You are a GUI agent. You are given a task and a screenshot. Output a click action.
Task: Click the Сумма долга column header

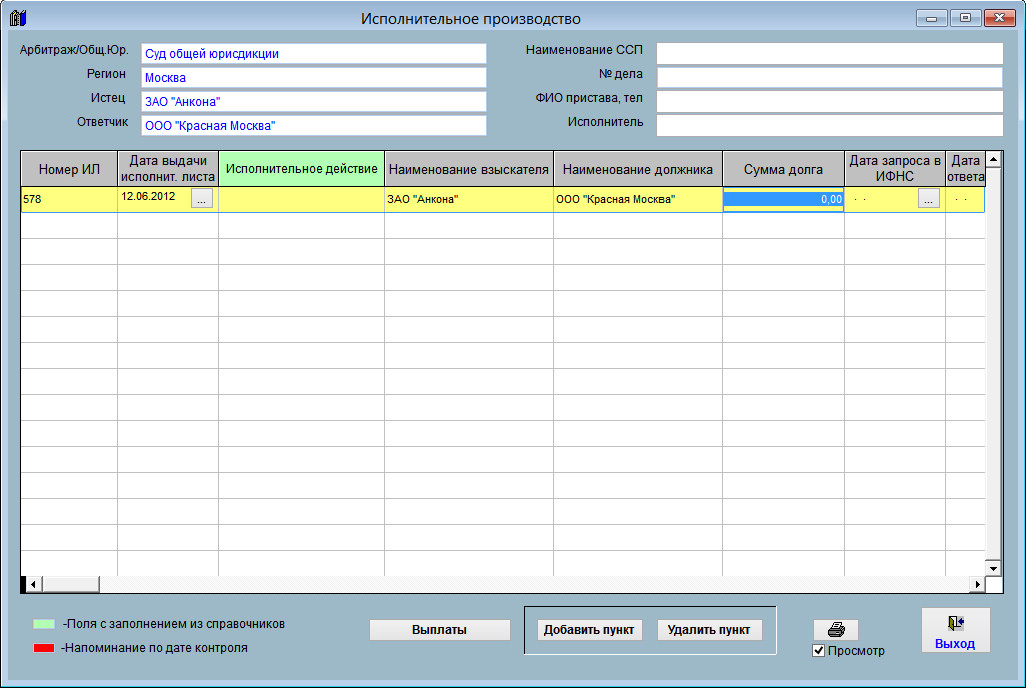point(783,169)
